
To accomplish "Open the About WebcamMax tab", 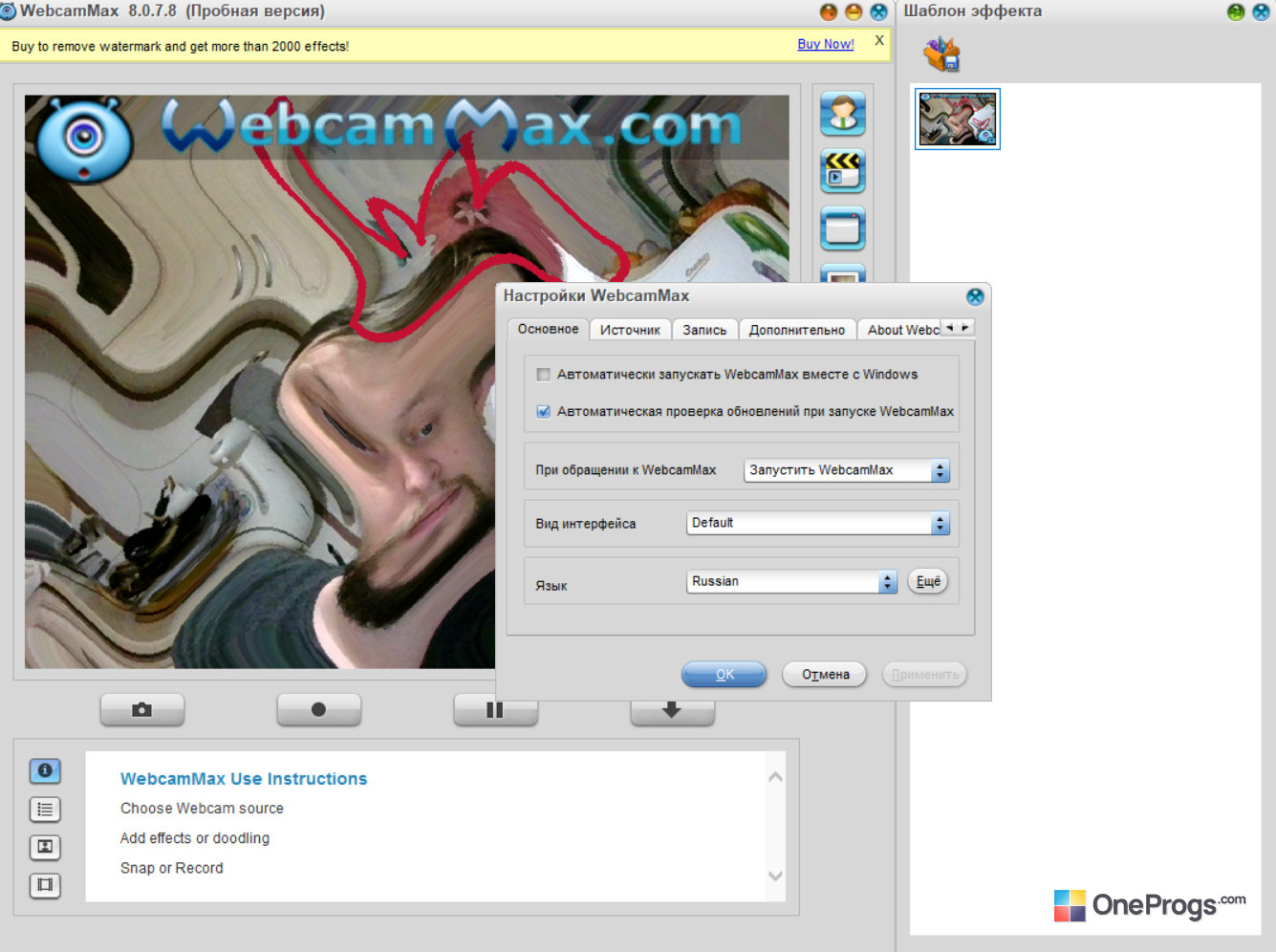I will click(900, 330).
